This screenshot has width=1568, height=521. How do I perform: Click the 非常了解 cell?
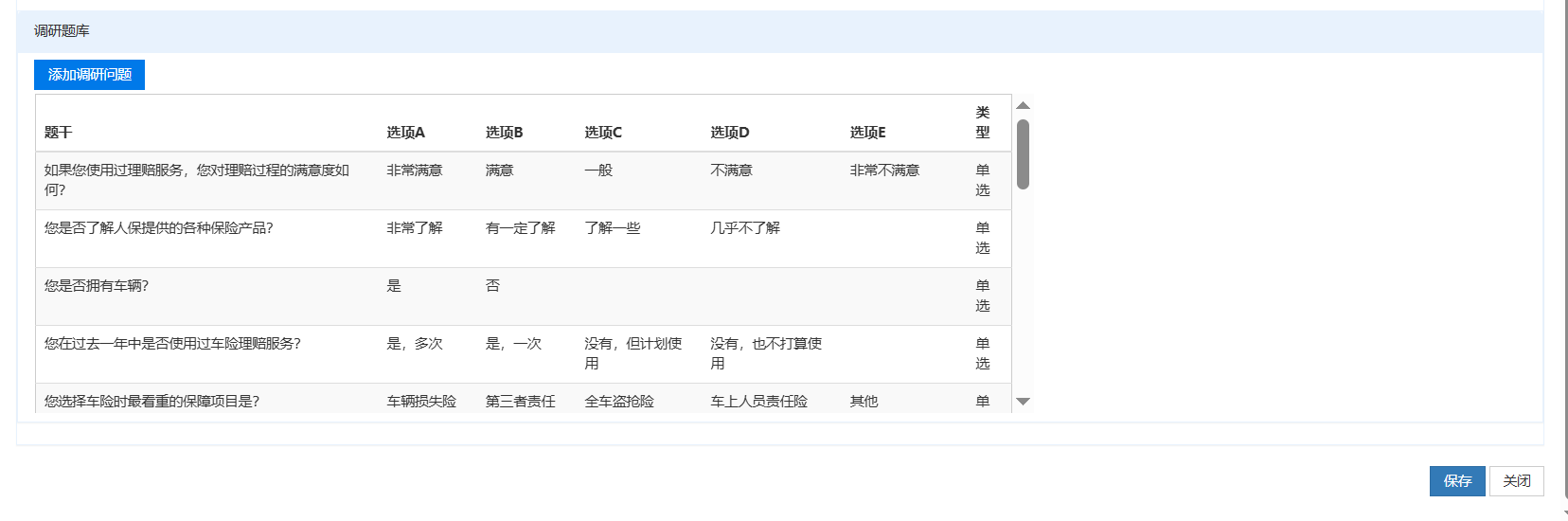point(415,228)
